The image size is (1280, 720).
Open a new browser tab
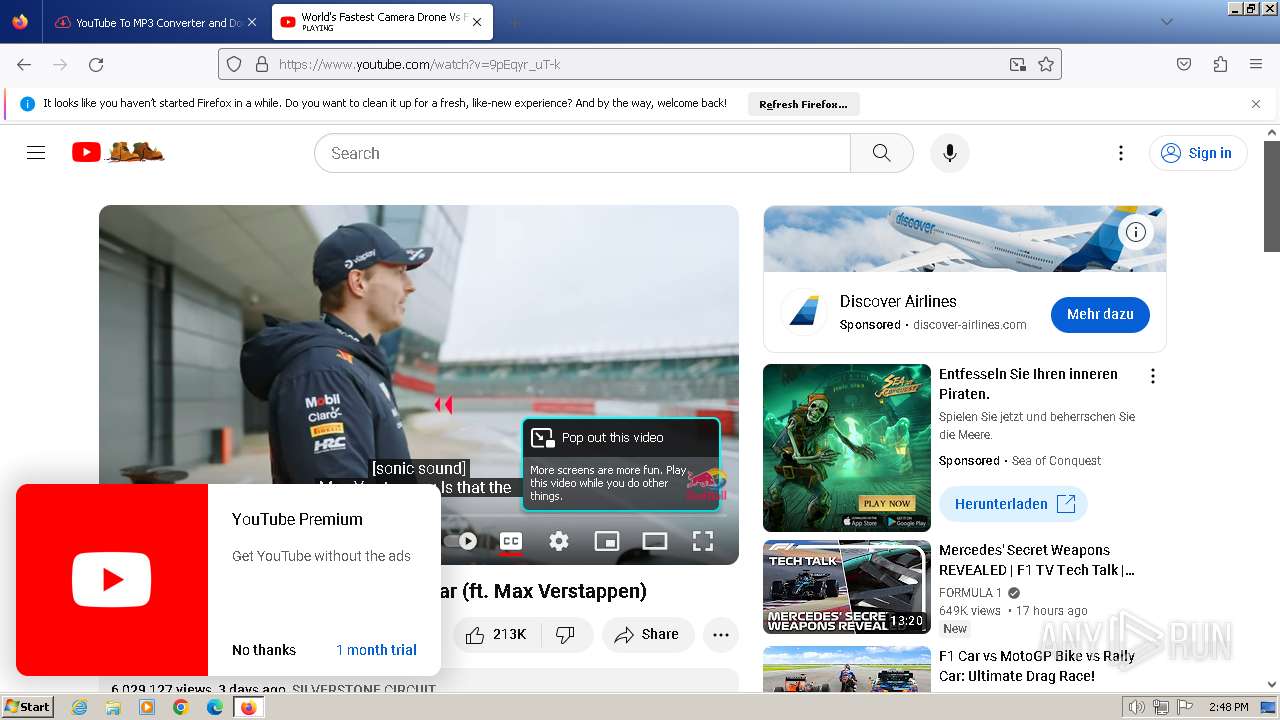pos(514,22)
